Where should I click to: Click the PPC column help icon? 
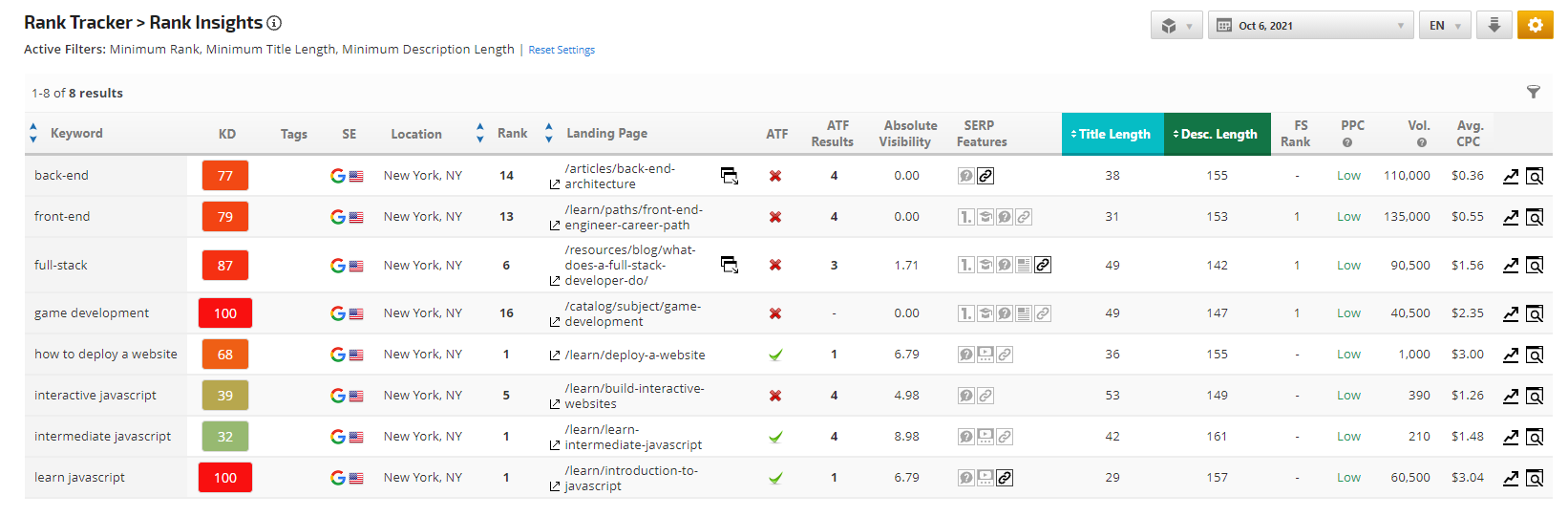click(1346, 142)
